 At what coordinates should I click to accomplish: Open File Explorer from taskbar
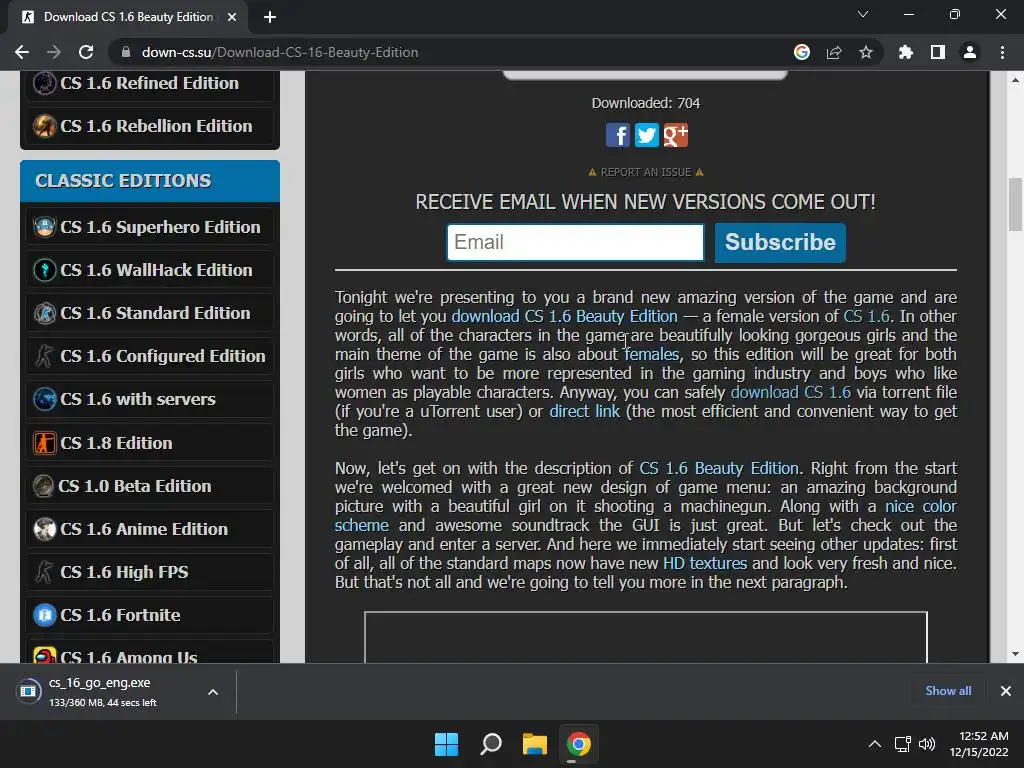pos(534,744)
